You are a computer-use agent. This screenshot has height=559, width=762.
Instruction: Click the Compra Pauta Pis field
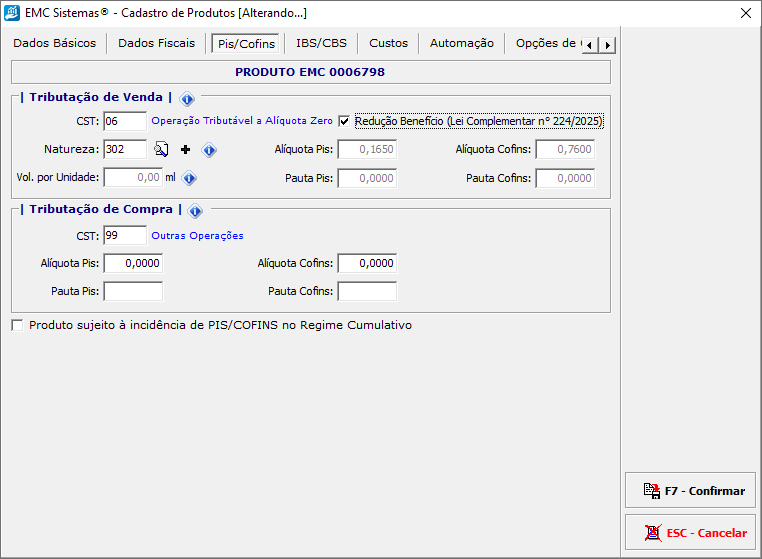[132, 291]
